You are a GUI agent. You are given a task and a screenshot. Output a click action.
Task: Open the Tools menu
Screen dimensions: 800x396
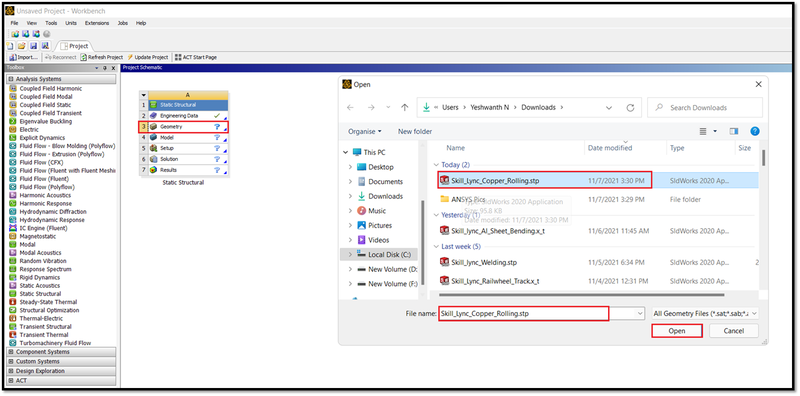click(51, 23)
